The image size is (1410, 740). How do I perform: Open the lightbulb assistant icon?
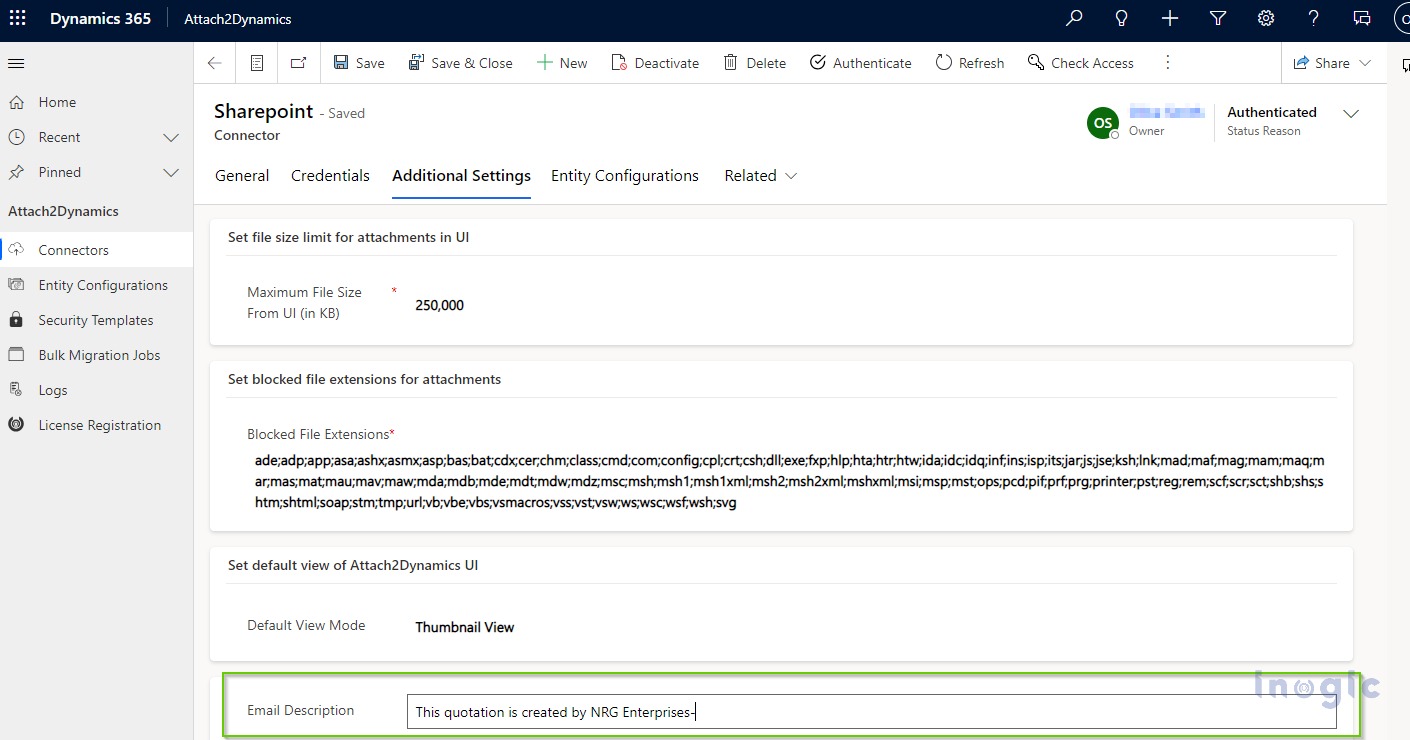tap(1122, 19)
